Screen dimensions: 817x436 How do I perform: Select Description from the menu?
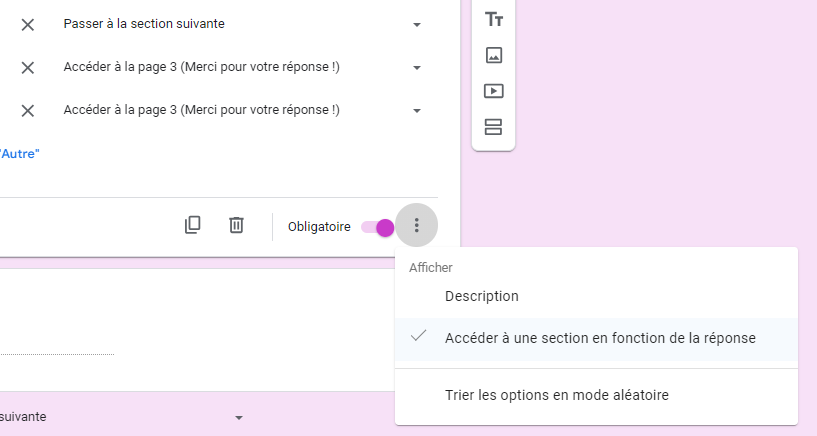click(x=482, y=296)
